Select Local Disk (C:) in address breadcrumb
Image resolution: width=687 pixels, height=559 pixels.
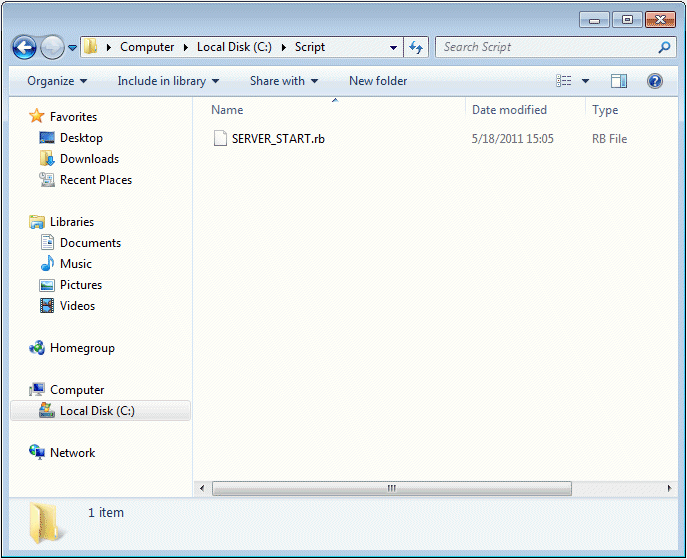(234, 47)
